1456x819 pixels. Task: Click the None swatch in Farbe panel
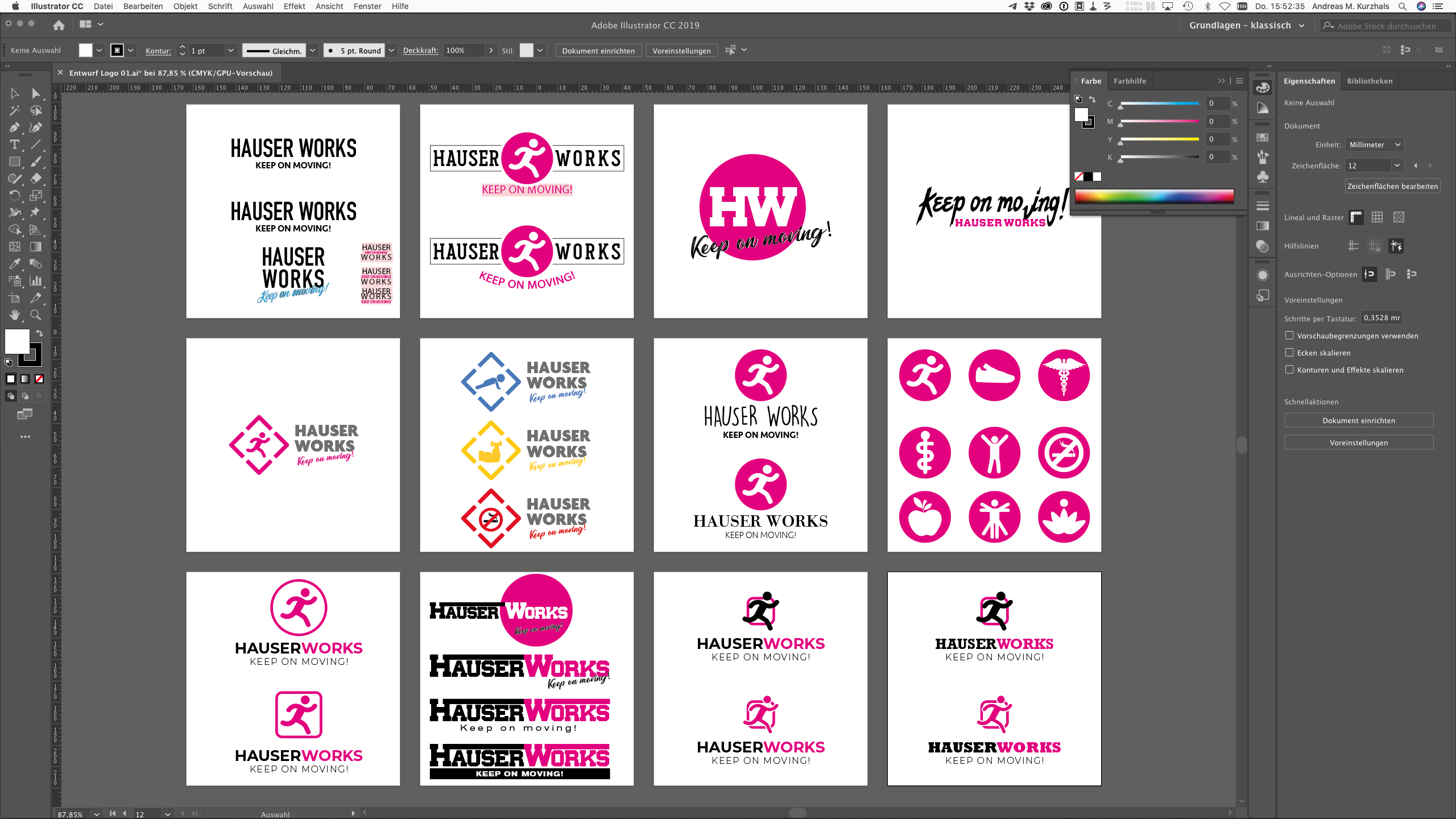coord(1078,176)
